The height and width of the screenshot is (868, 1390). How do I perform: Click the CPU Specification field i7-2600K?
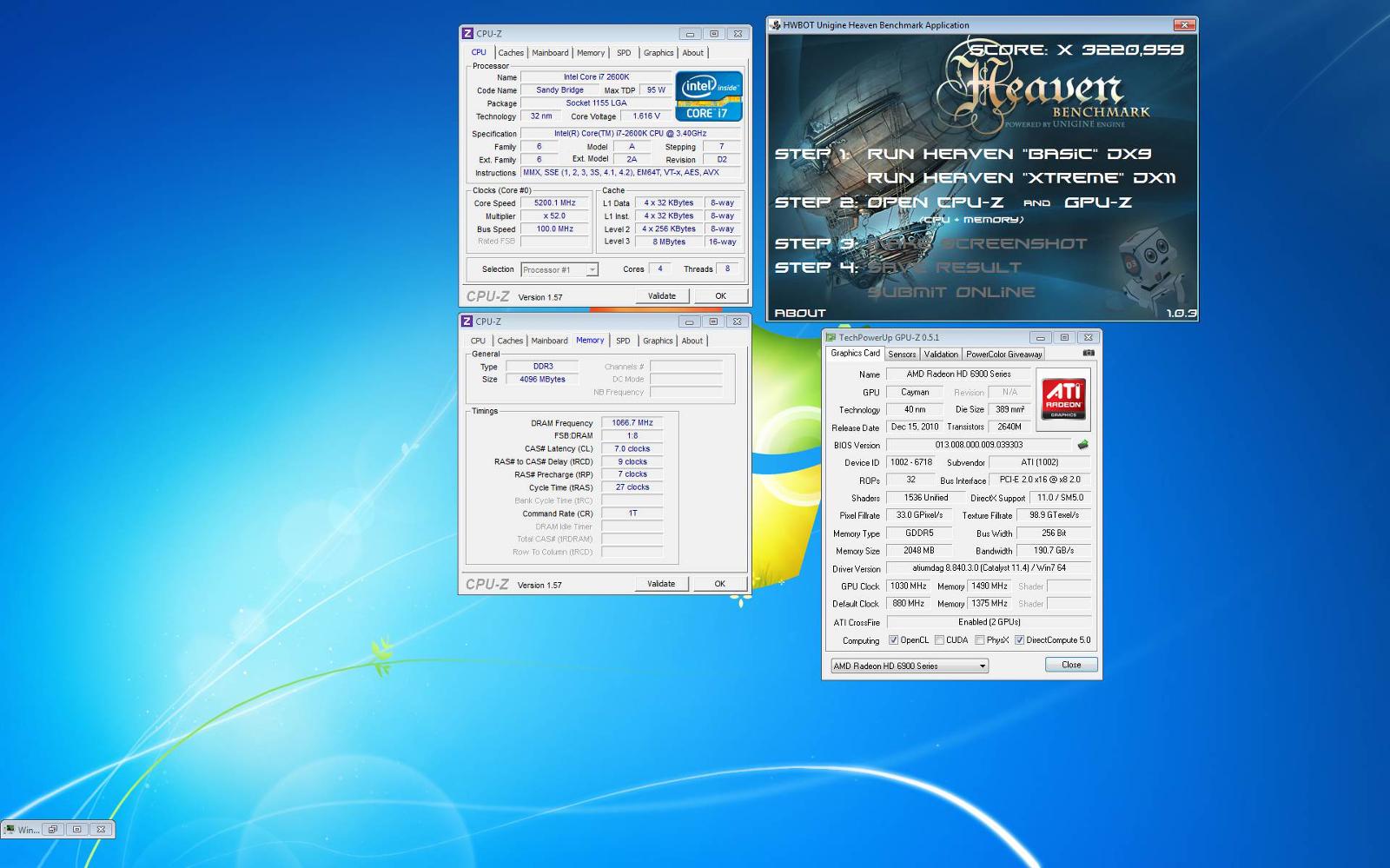(631, 134)
